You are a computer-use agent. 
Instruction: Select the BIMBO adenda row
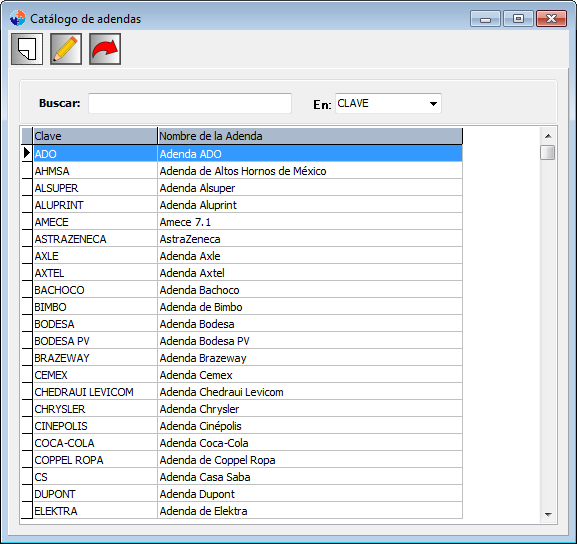(x=247, y=307)
